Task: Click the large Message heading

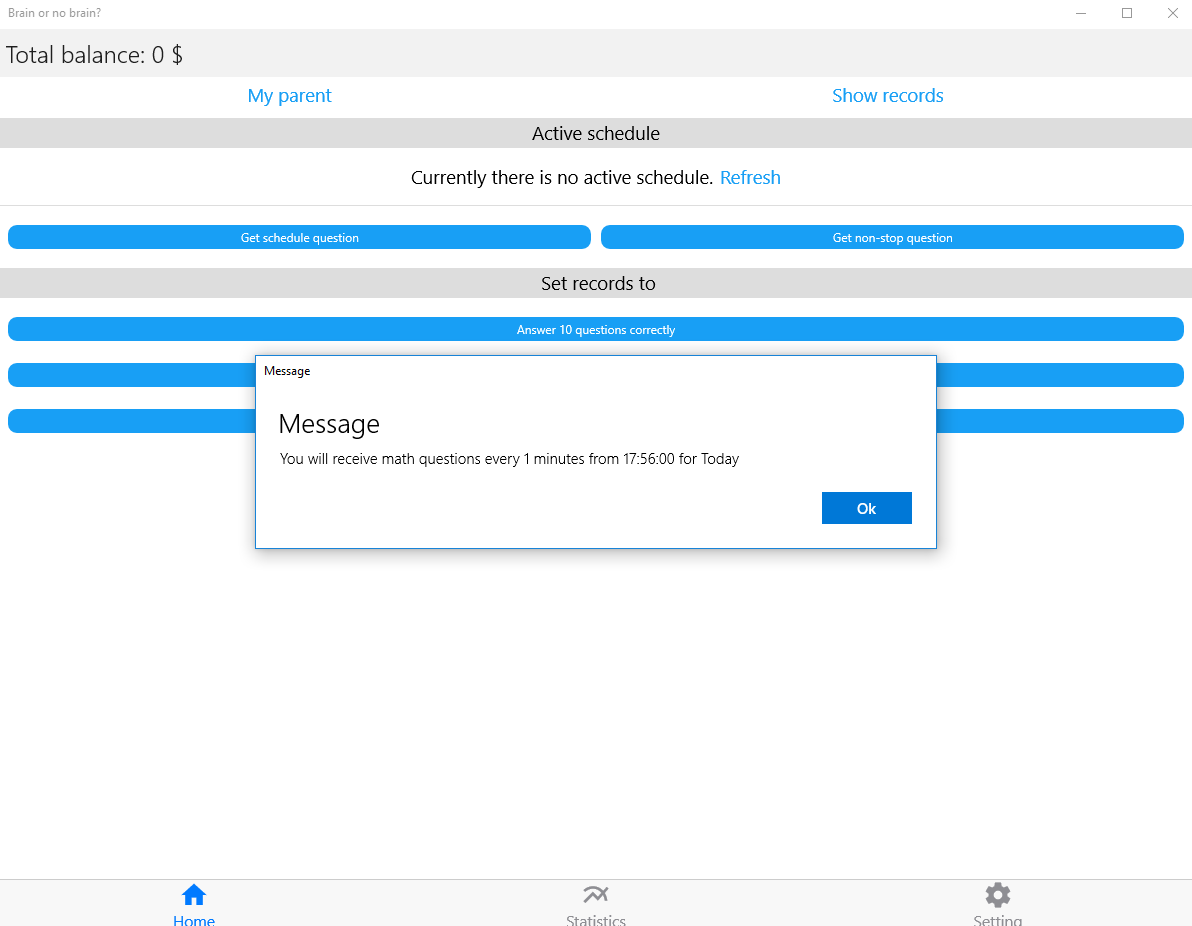Action: click(328, 423)
